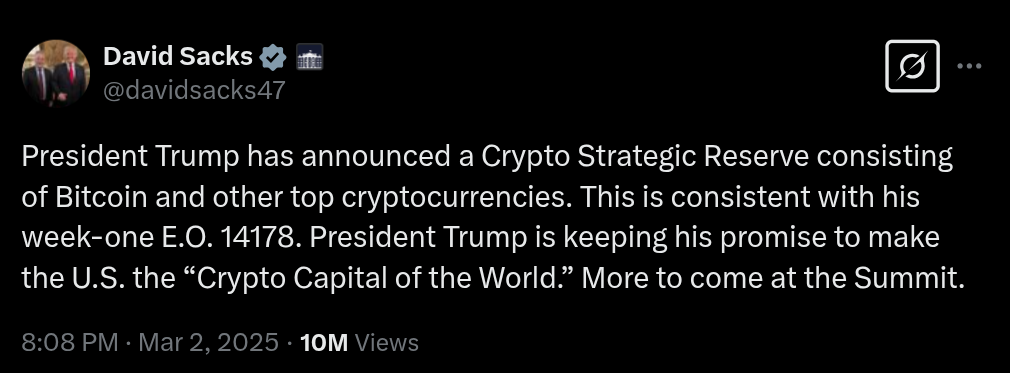
Task: Click the 10M view count
Action: click(324, 343)
